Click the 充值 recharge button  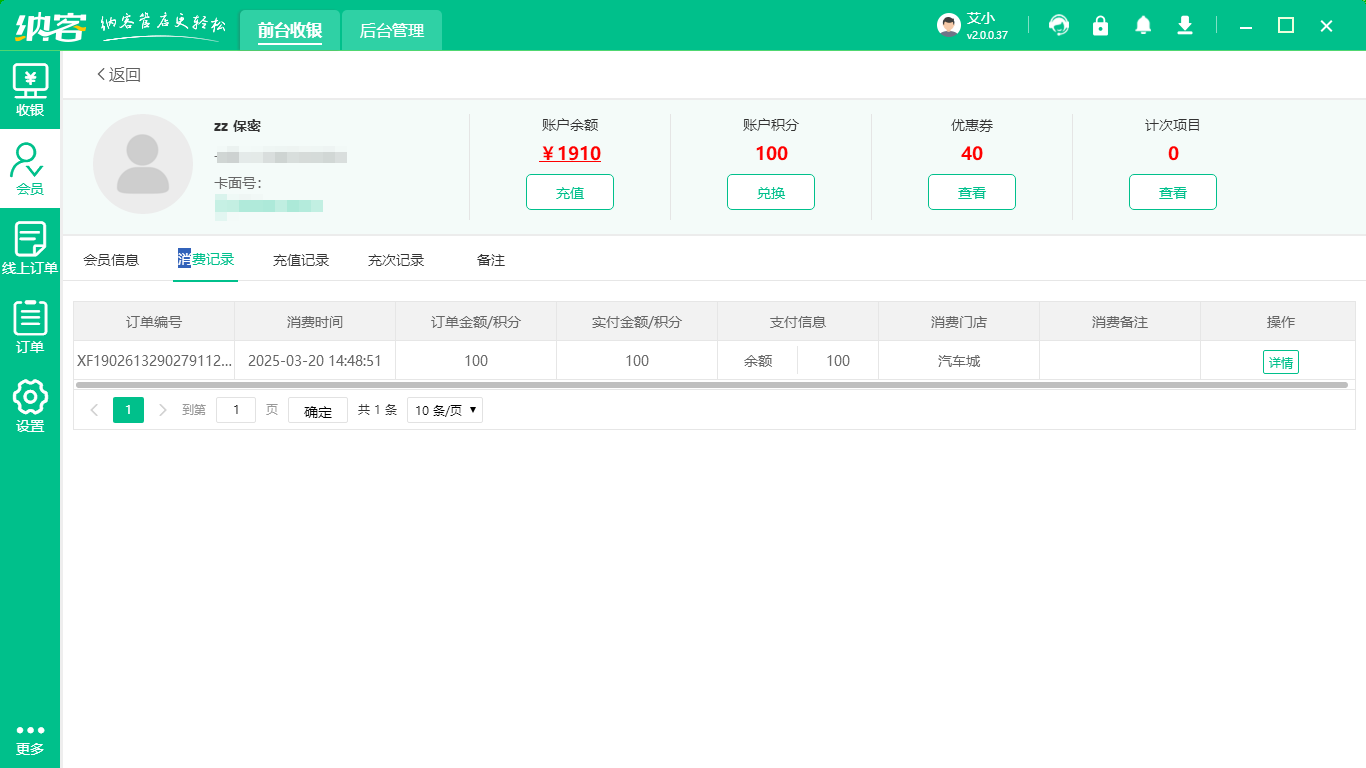point(570,193)
